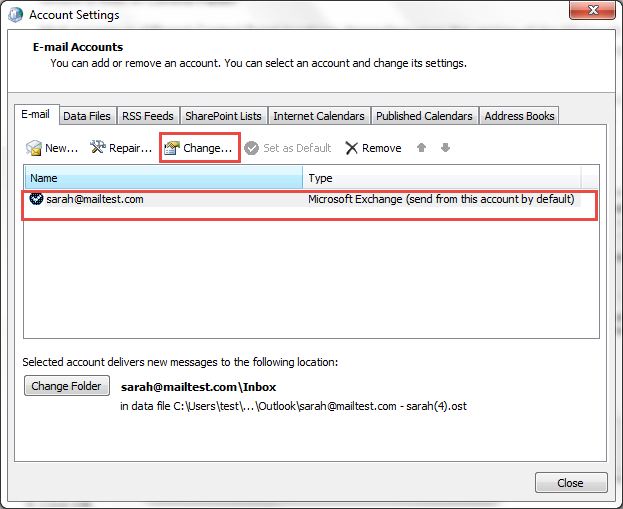Open Change account settings
623x509 pixels.
click(x=199, y=148)
